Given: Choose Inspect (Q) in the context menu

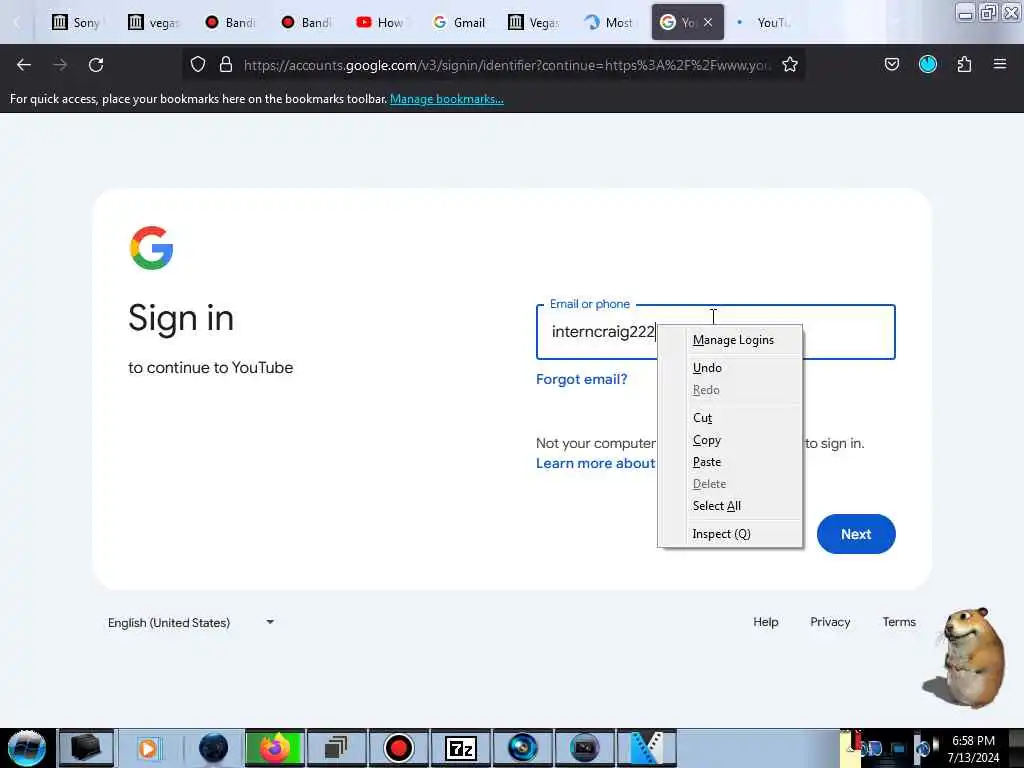Looking at the screenshot, I should click(x=731, y=534).
